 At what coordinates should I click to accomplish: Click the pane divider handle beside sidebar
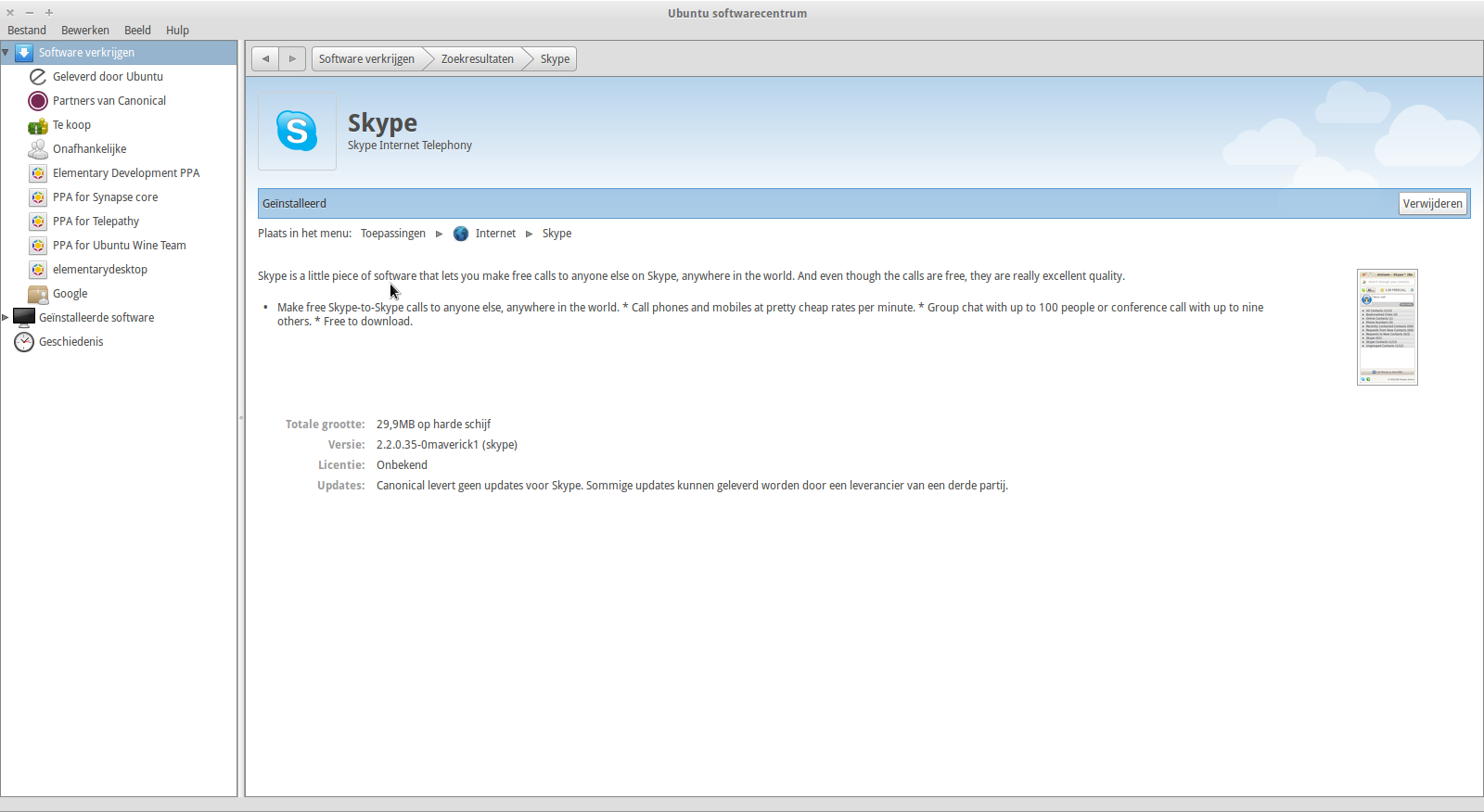[x=241, y=418]
